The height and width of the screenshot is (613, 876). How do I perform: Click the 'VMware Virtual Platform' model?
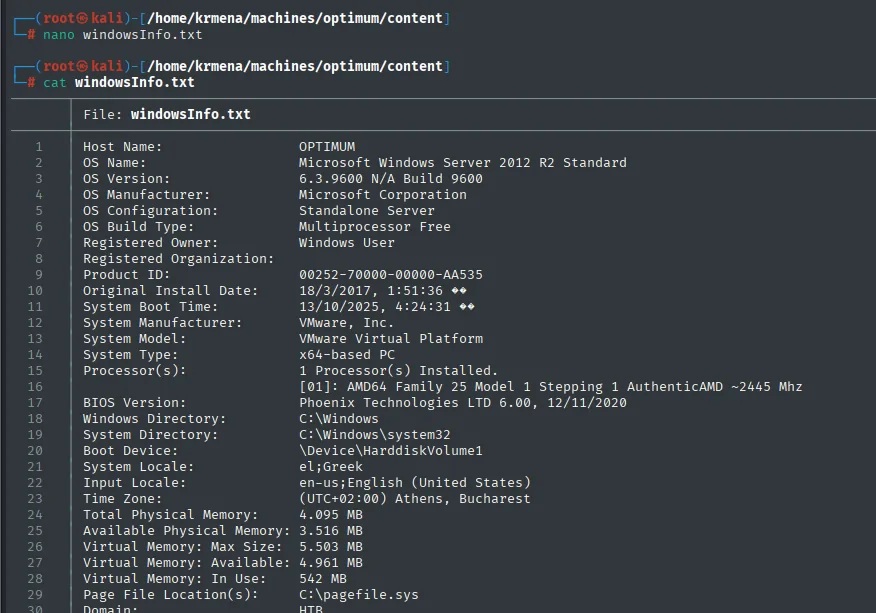coord(391,339)
